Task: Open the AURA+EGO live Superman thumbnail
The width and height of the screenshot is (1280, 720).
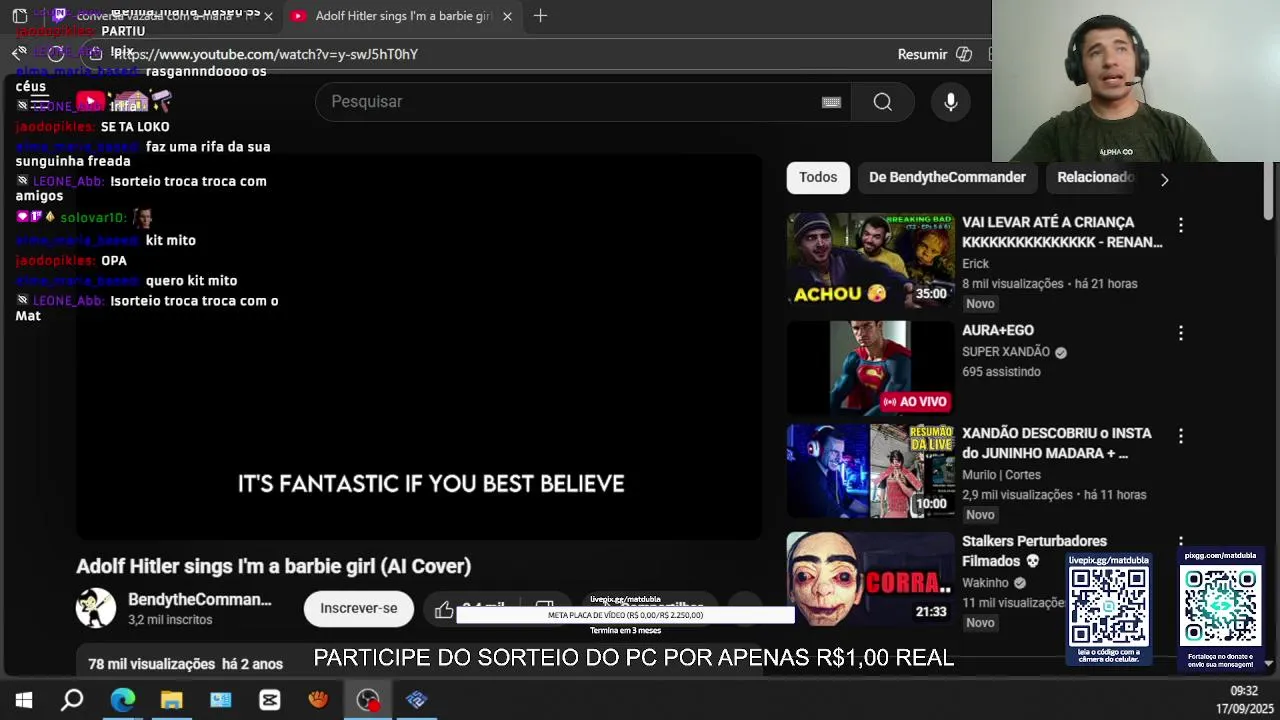Action: coord(870,368)
